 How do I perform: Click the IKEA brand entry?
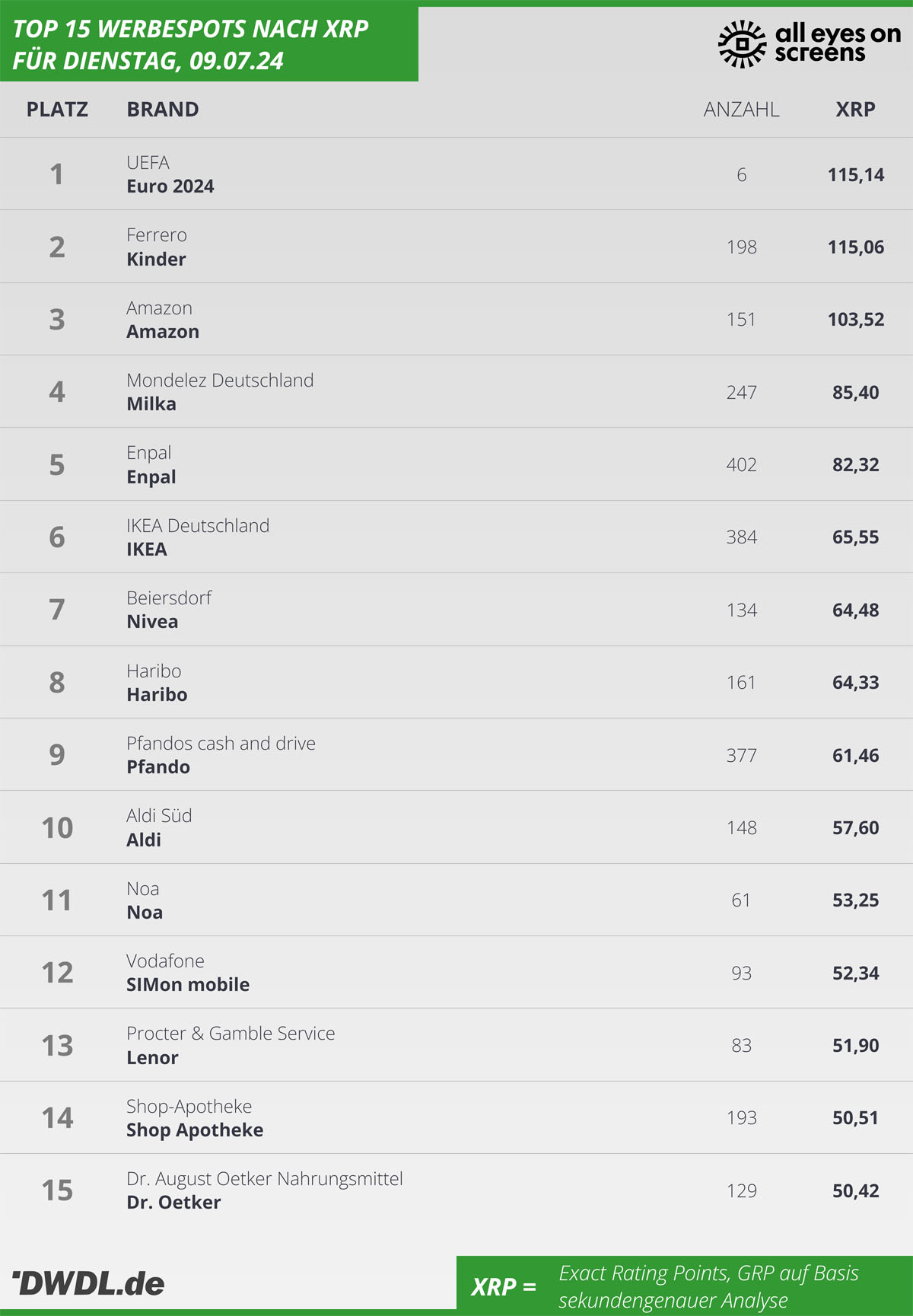147,550
